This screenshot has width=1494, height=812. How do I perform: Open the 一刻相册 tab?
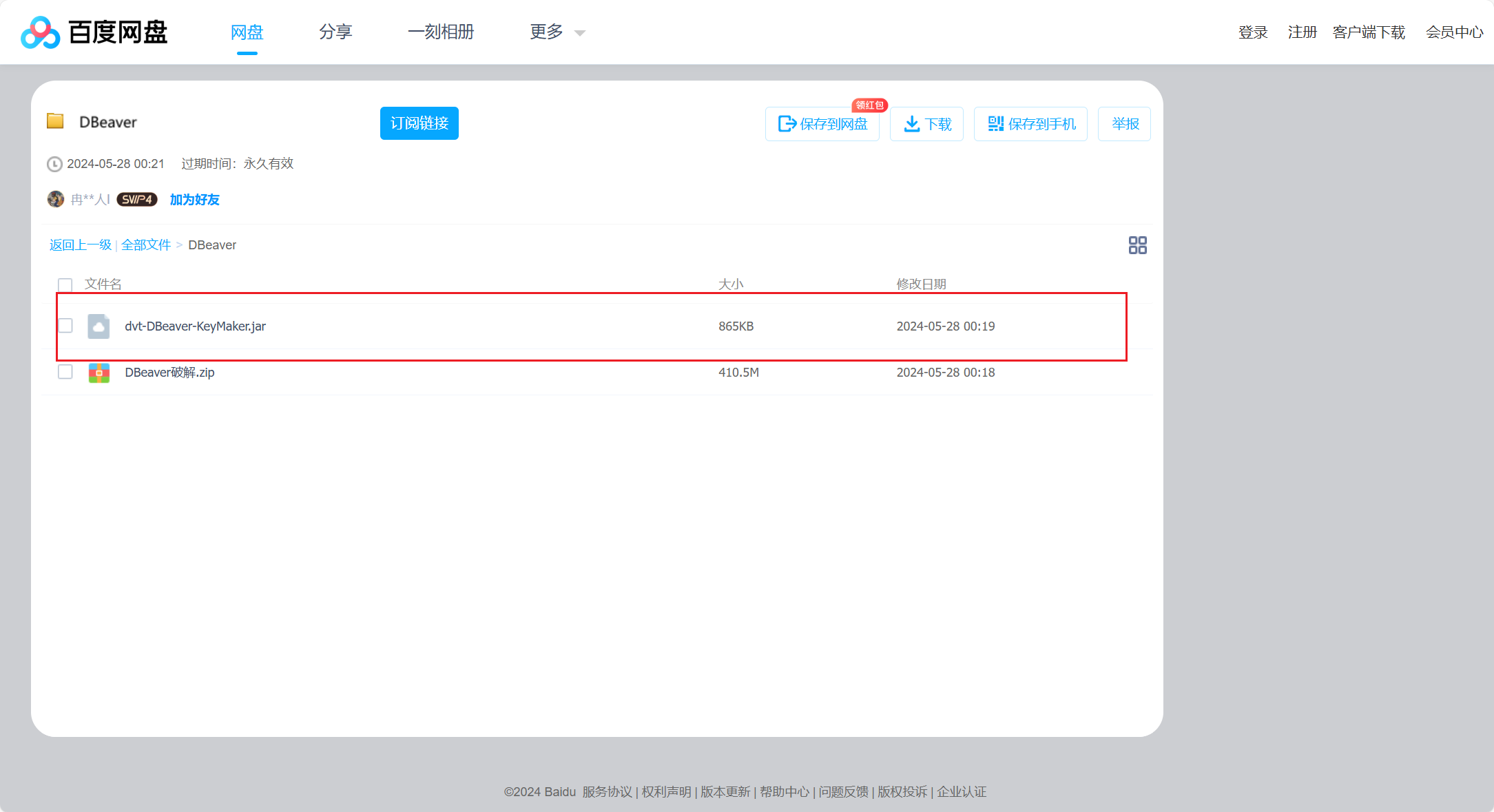click(x=441, y=32)
